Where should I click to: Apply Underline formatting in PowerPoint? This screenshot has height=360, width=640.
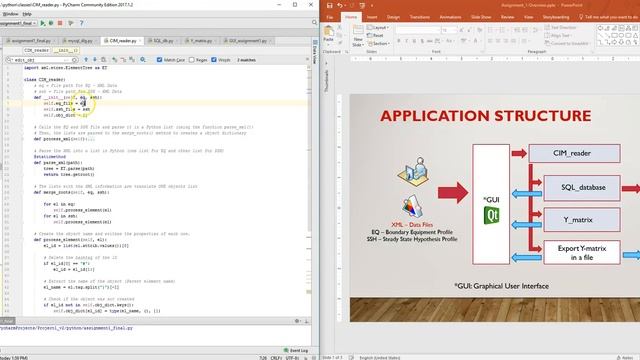[414, 41]
